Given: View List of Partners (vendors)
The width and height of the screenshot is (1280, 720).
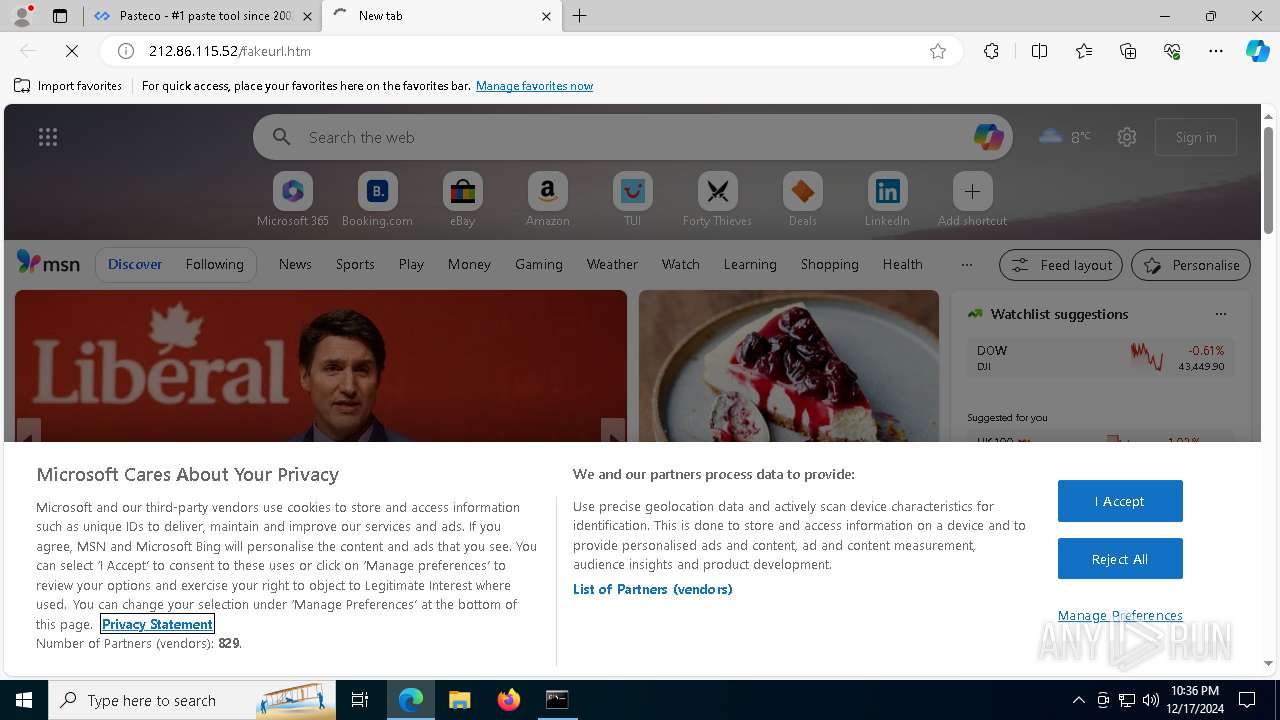Looking at the screenshot, I should 653,589.
